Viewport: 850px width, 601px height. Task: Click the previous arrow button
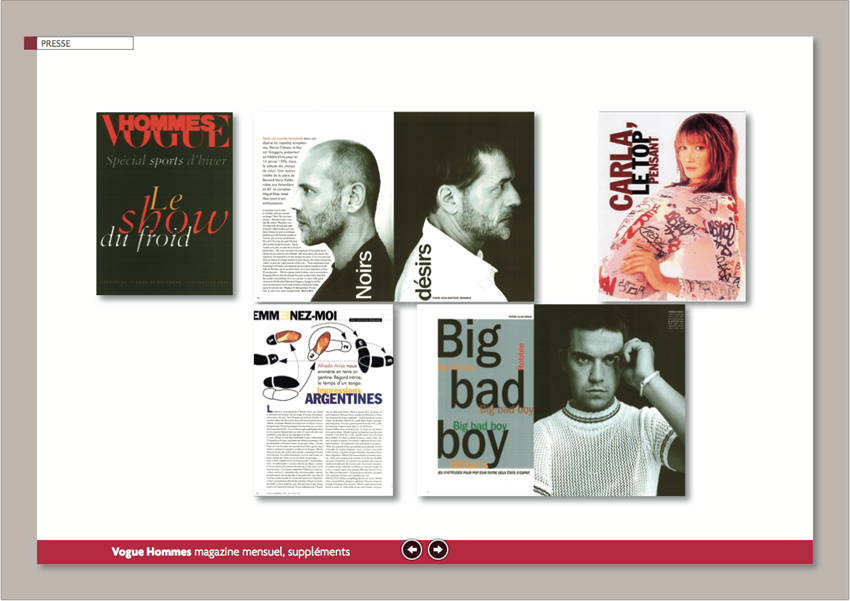(412, 550)
